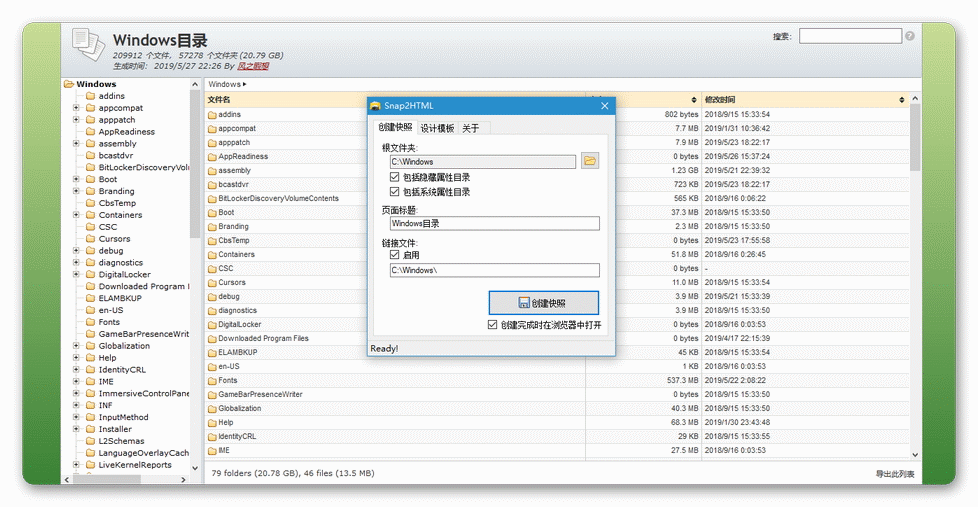Click the Snap2HTML app icon in the title bar
This screenshot has height=507, width=978.
(375, 105)
